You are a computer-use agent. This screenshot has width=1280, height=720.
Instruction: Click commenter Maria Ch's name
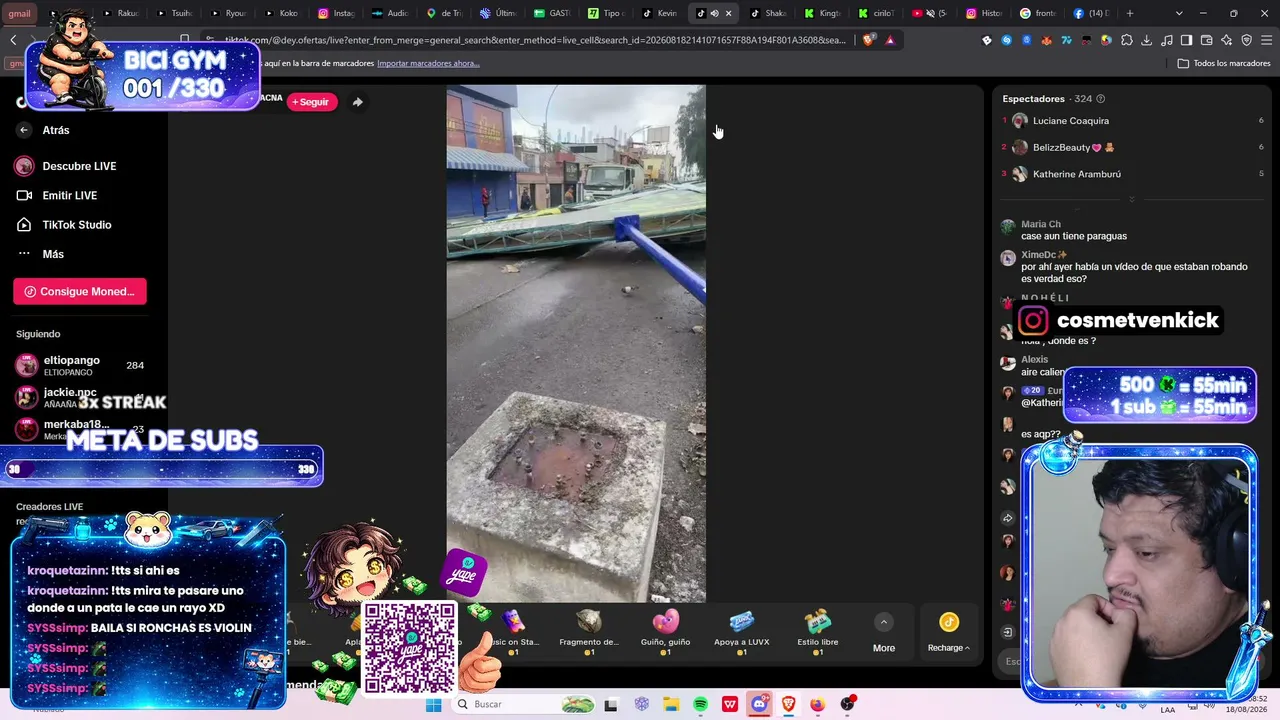[1041, 224]
